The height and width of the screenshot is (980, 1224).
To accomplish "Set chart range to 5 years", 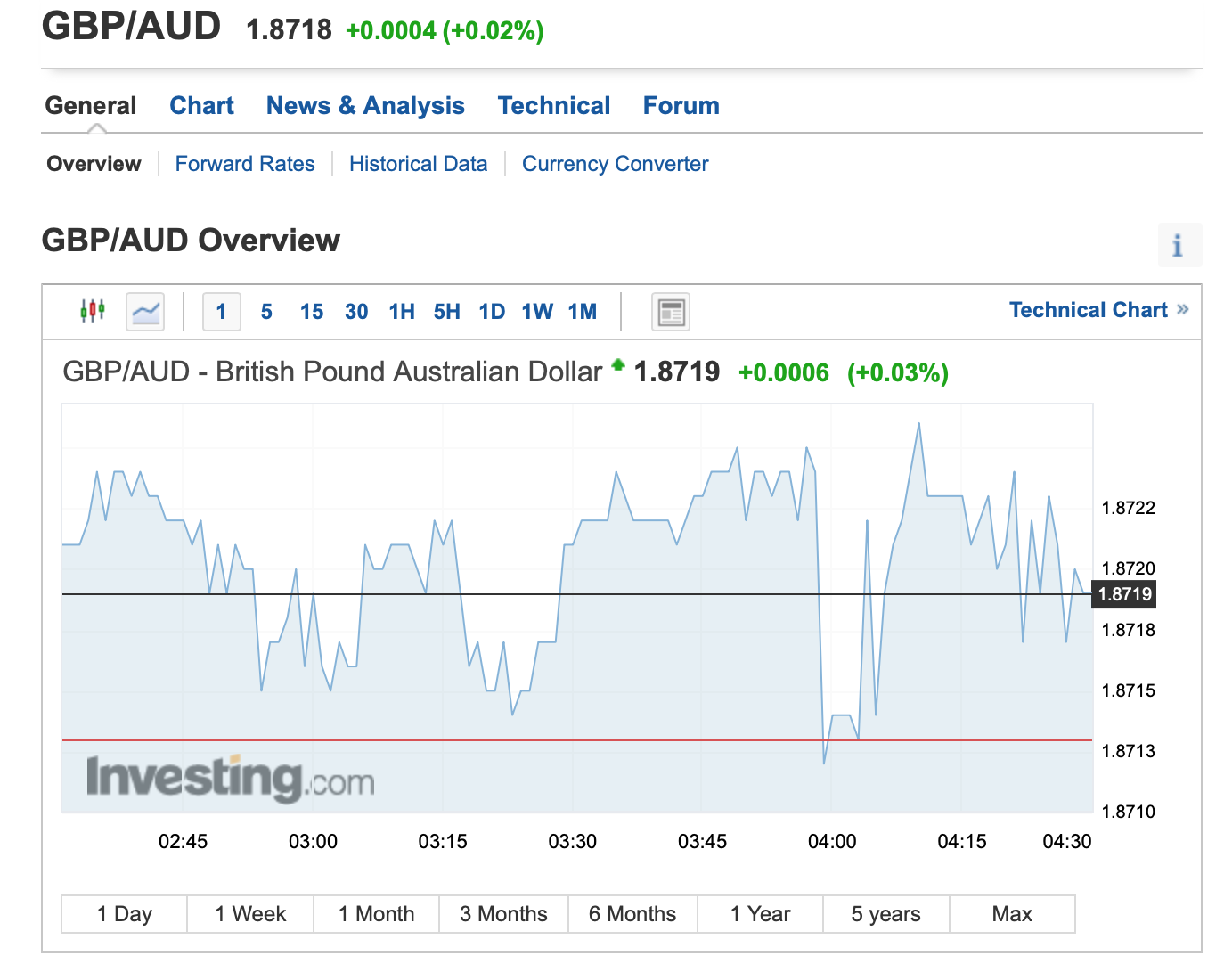I will click(x=886, y=914).
